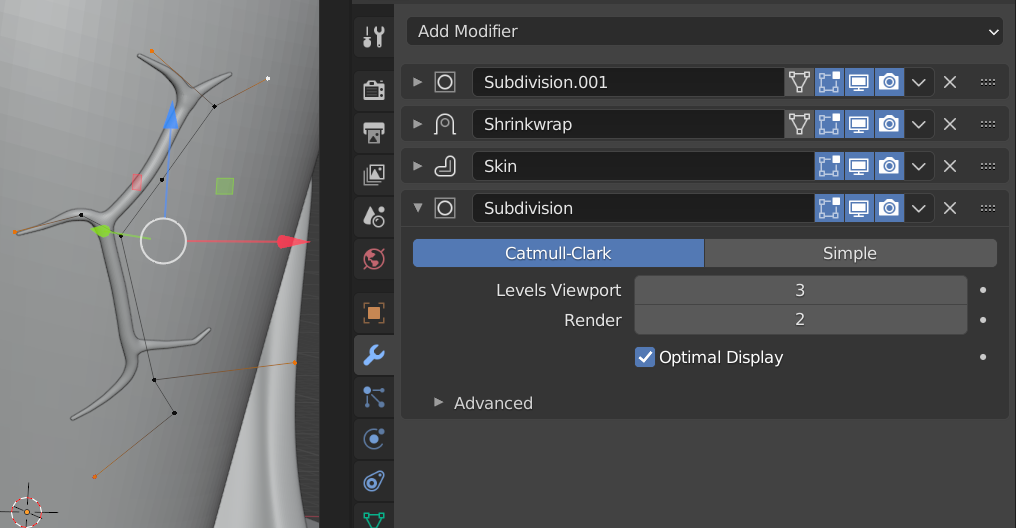This screenshot has height=528, width=1016.
Task: Open Subdivision.001 modifier options dropdown
Action: click(919, 82)
